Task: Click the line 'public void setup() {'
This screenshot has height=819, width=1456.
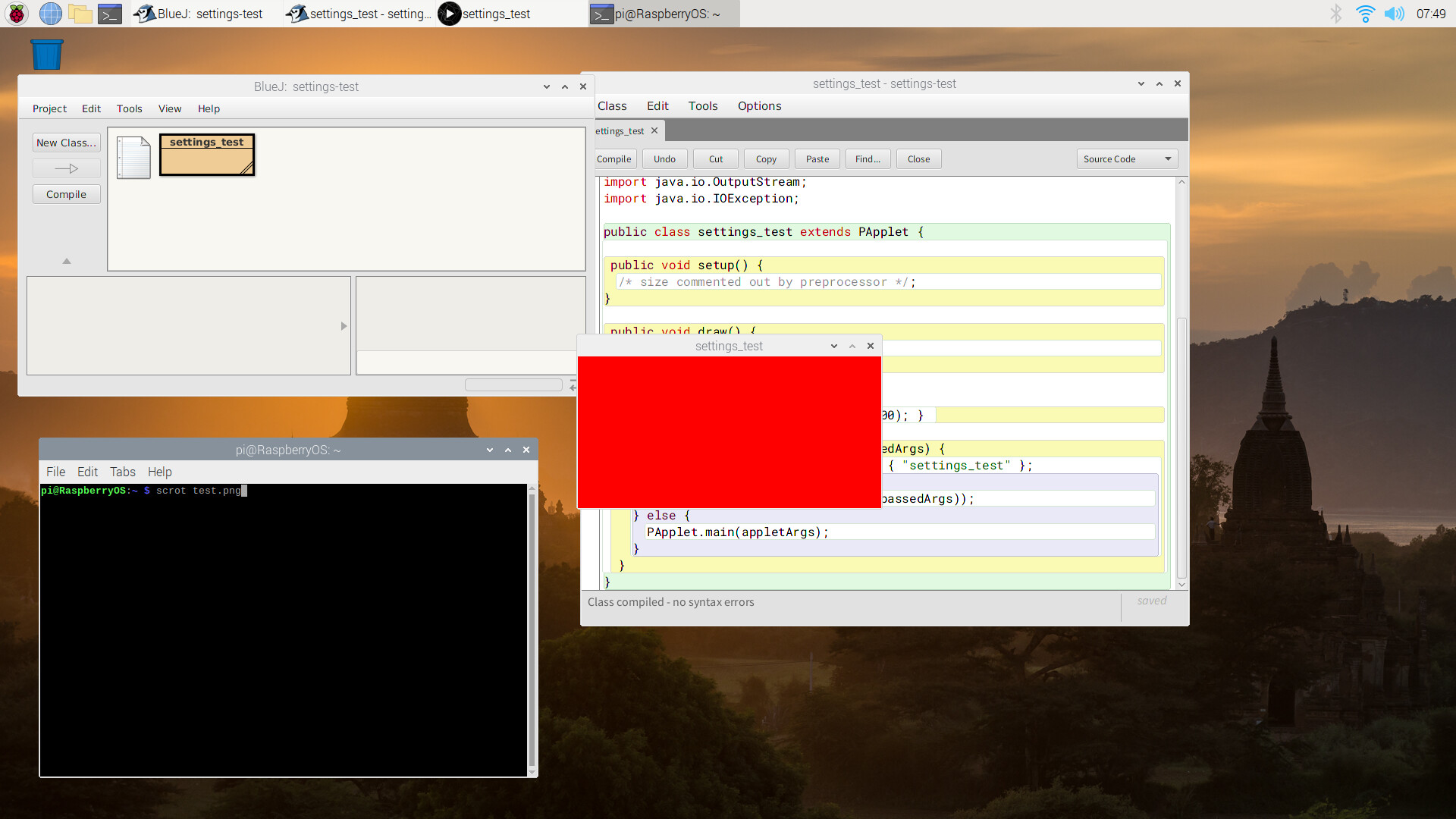Action: (686, 265)
